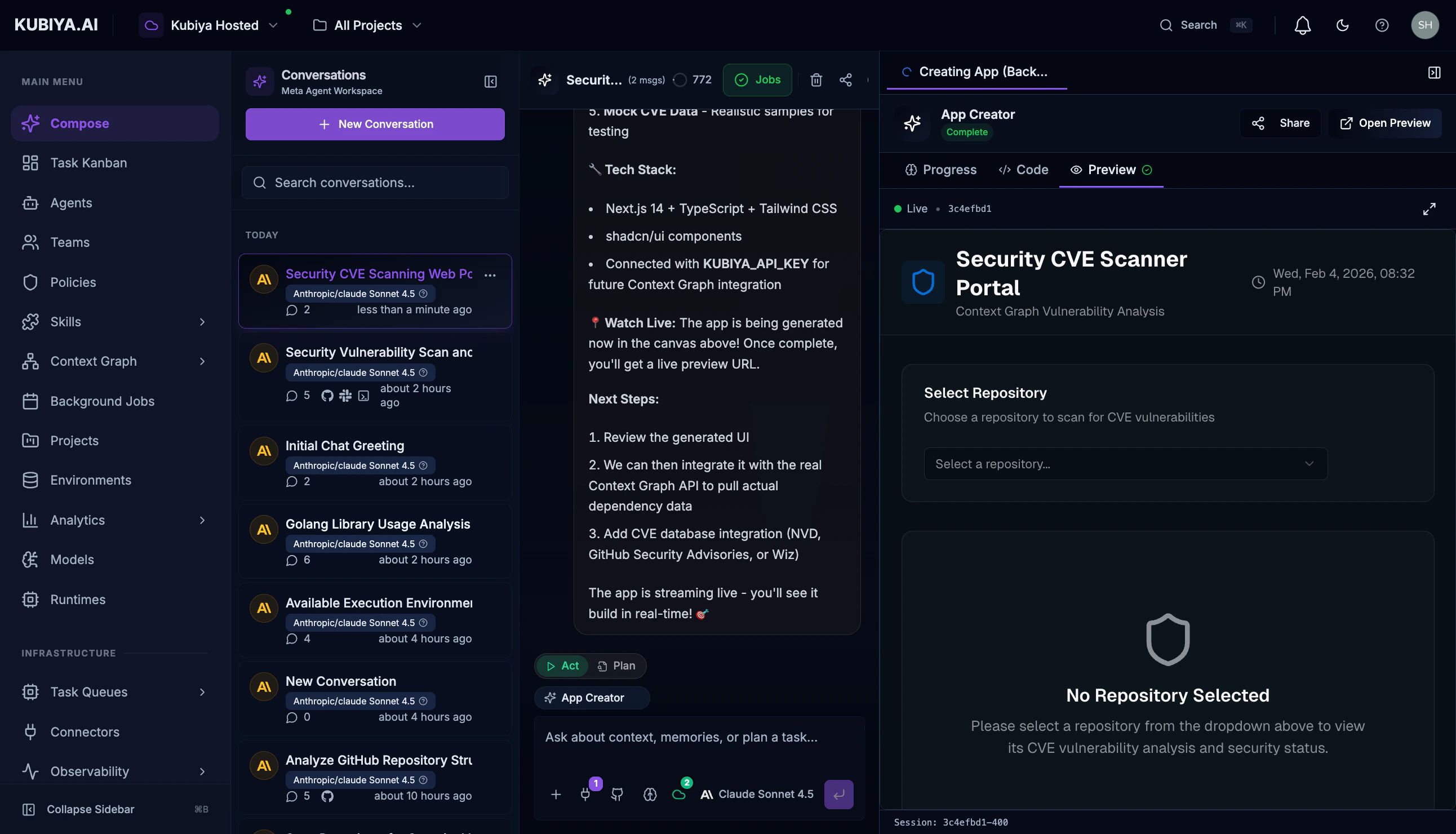Click the GitHub icon in chat input
This screenshot has width=1456, height=834.
pos(617,794)
